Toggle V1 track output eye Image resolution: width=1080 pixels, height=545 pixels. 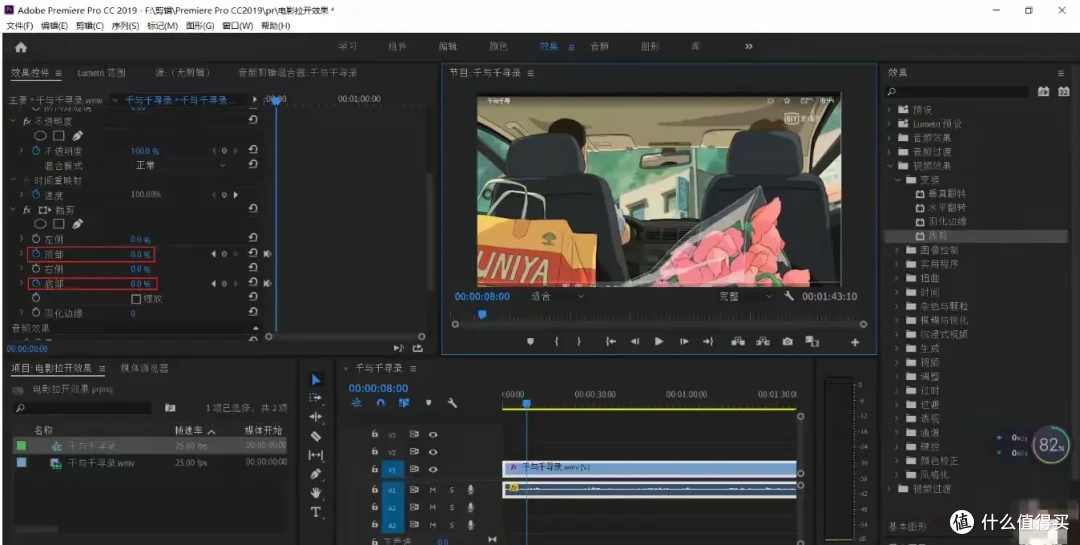point(433,469)
